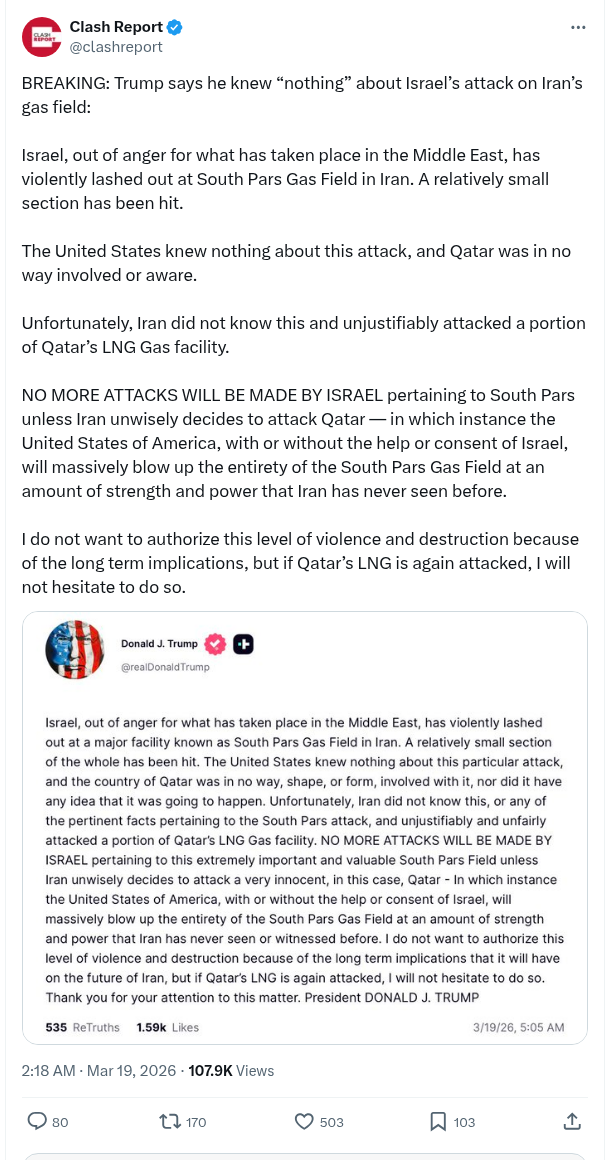
Task: Click the black plus icon beside Trump's name
Action: pos(243,644)
